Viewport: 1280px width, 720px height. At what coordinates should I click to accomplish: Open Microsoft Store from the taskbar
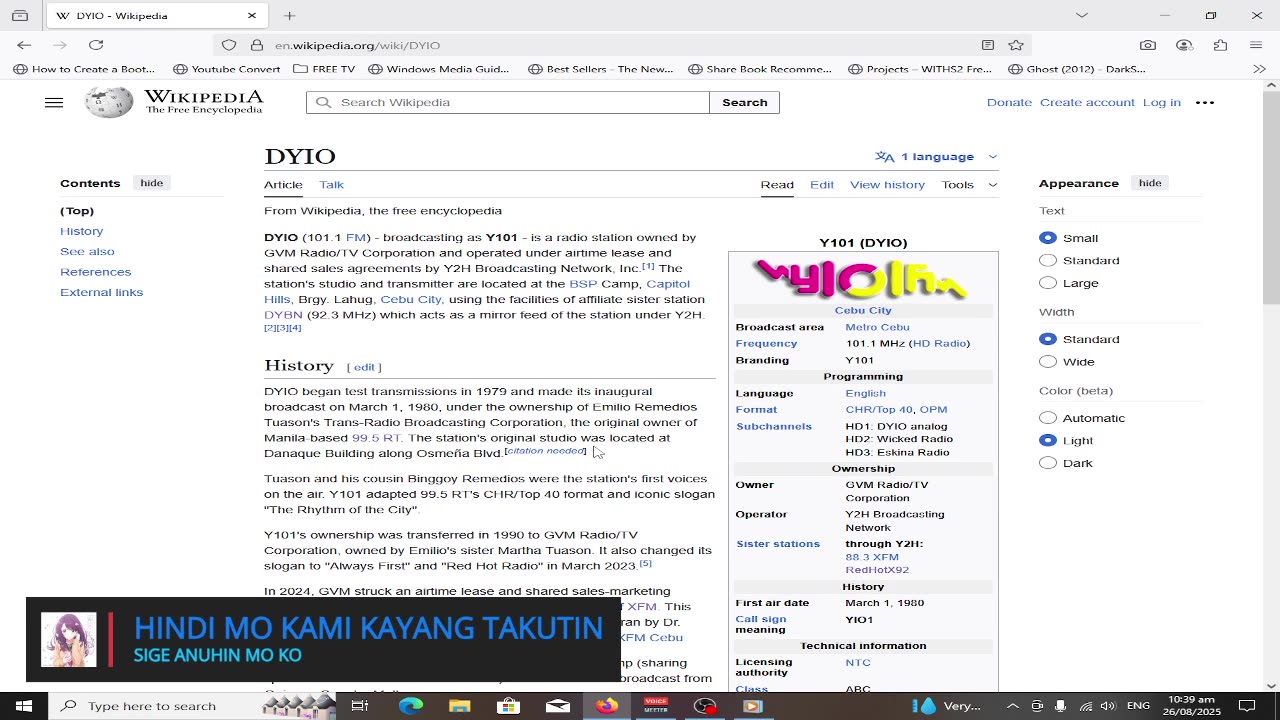tap(509, 706)
